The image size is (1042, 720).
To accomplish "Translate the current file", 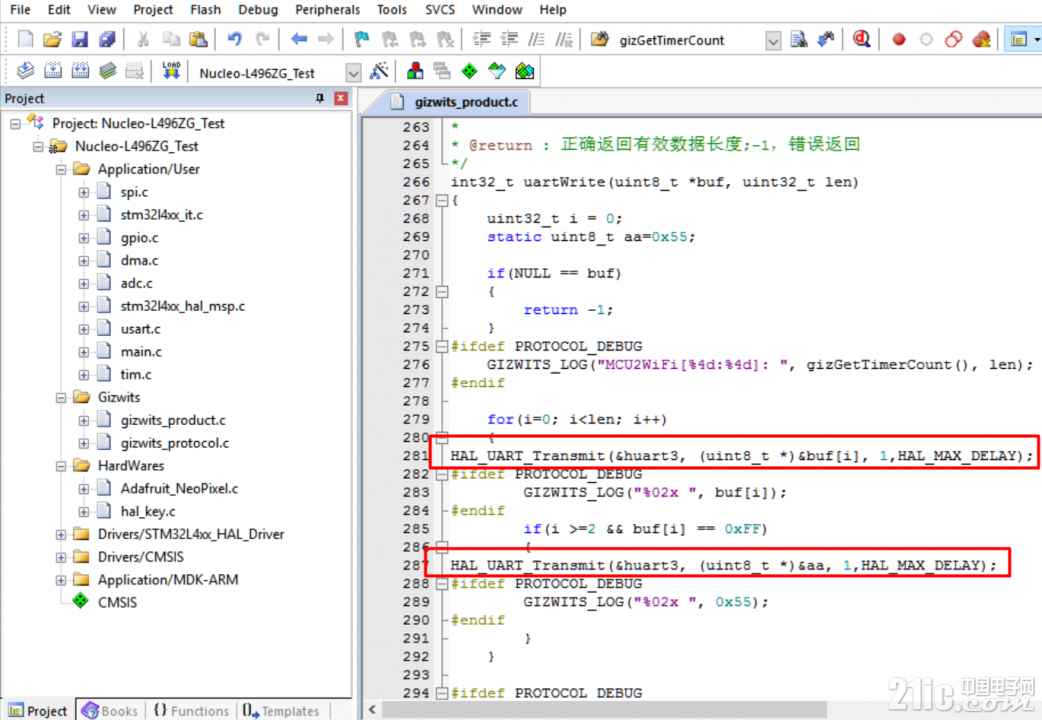I will tap(25, 70).
